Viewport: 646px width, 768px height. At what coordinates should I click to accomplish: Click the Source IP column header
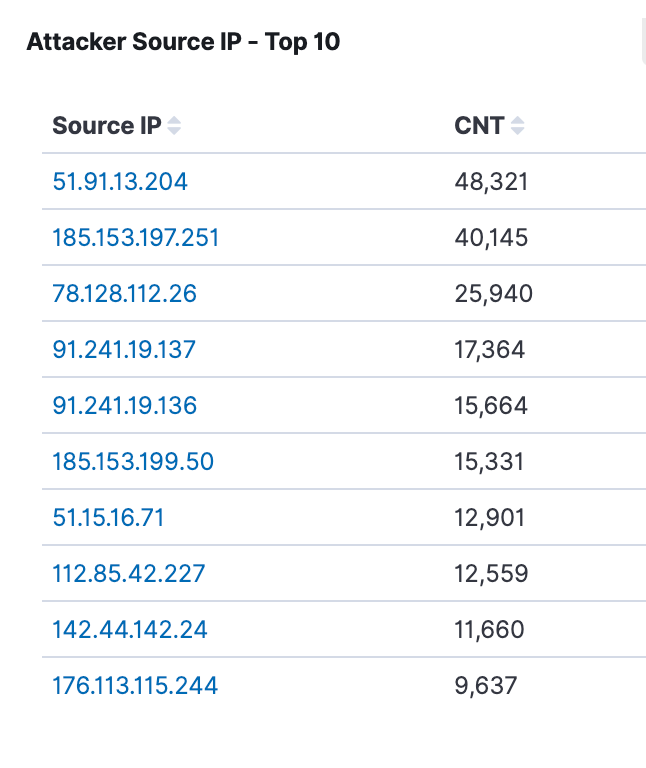point(107,126)
